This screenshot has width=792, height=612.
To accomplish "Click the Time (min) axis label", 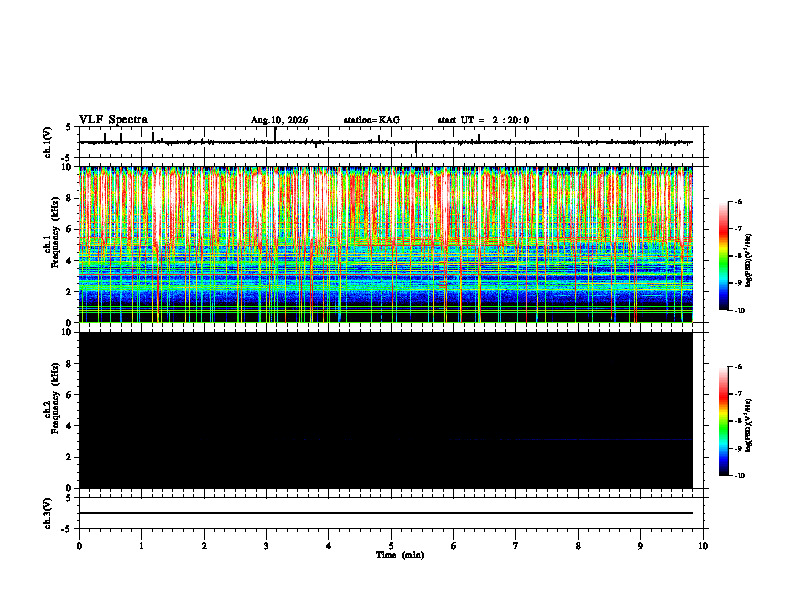I will 400,555.
